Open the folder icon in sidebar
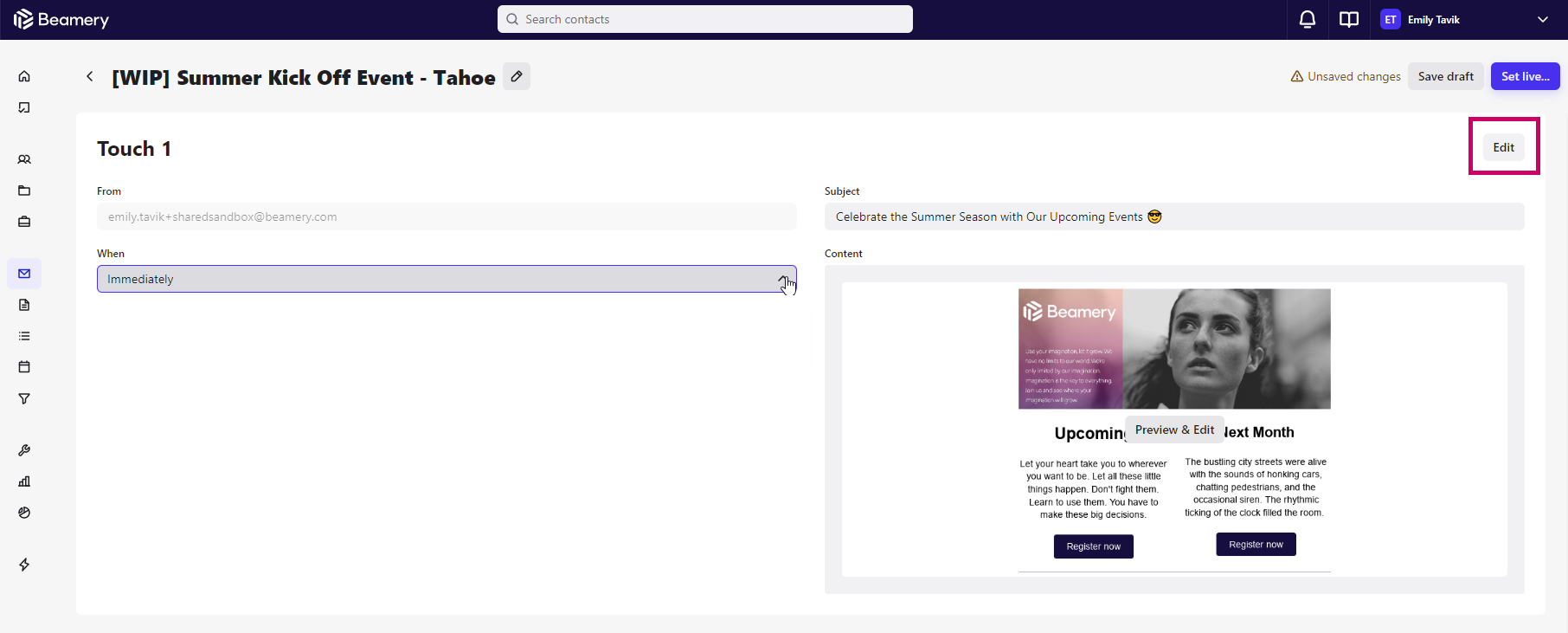 [24, 191]
